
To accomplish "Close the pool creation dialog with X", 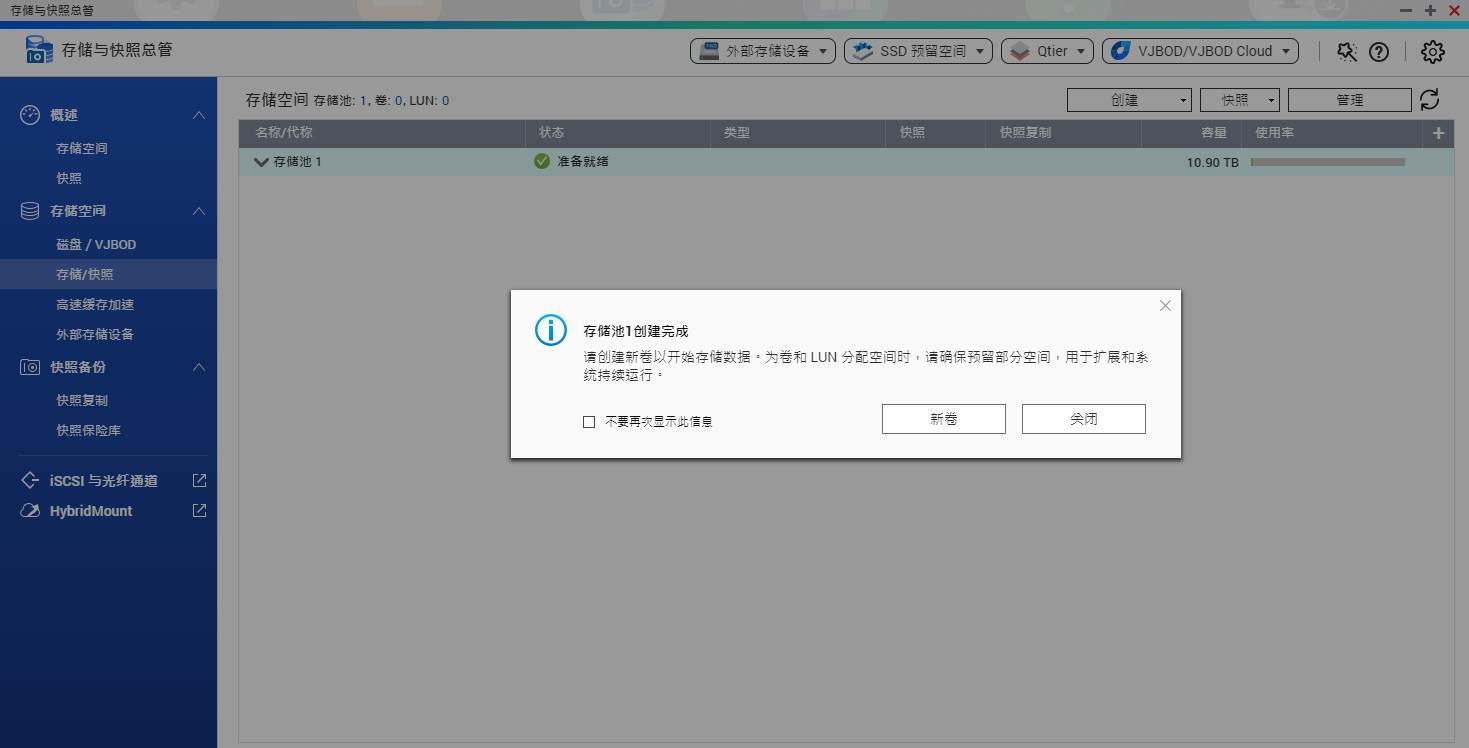I will pyautogui.click(x=1164, y=305).
